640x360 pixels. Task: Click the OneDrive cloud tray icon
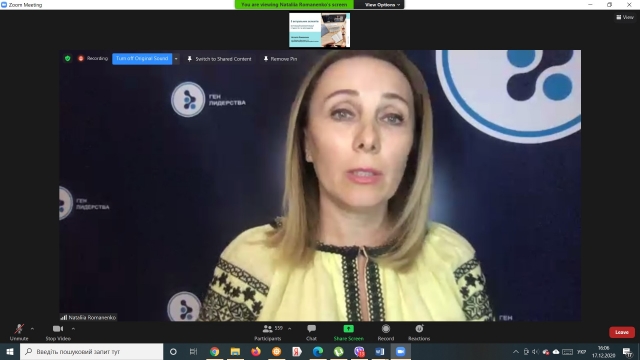point(556,351)
